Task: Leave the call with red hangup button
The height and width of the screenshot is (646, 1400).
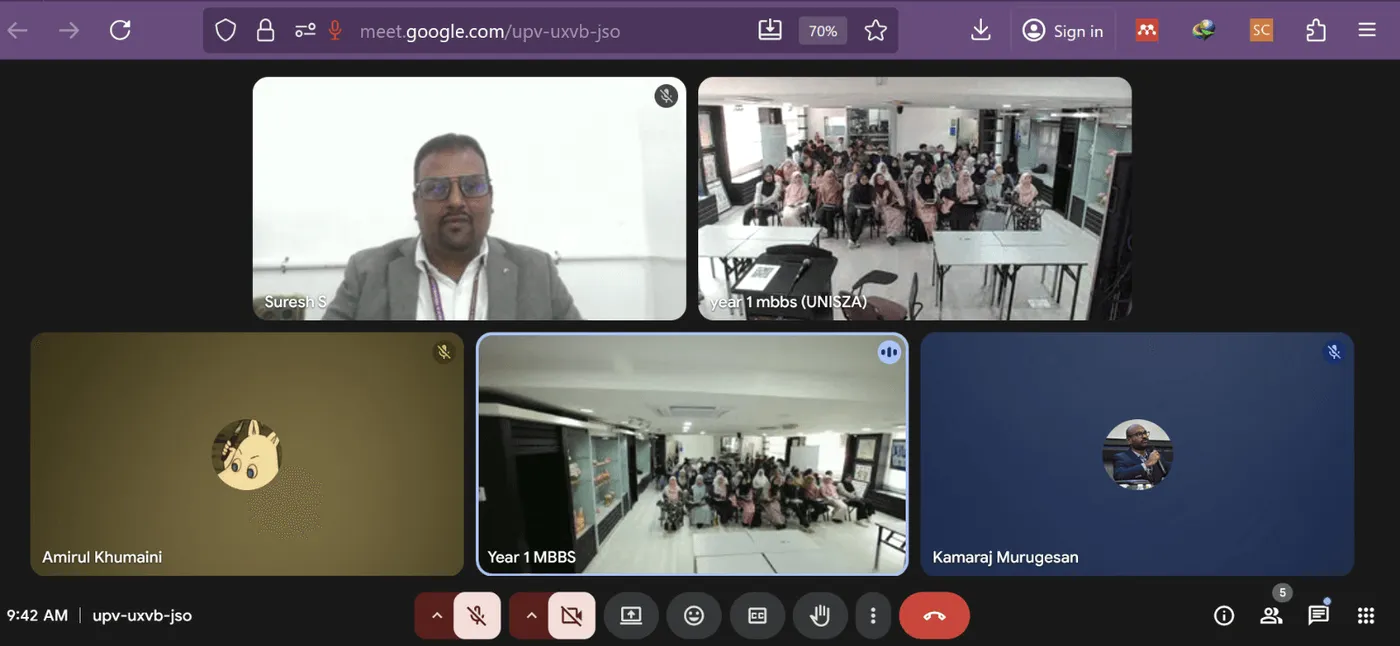Action: coord(934,616)
